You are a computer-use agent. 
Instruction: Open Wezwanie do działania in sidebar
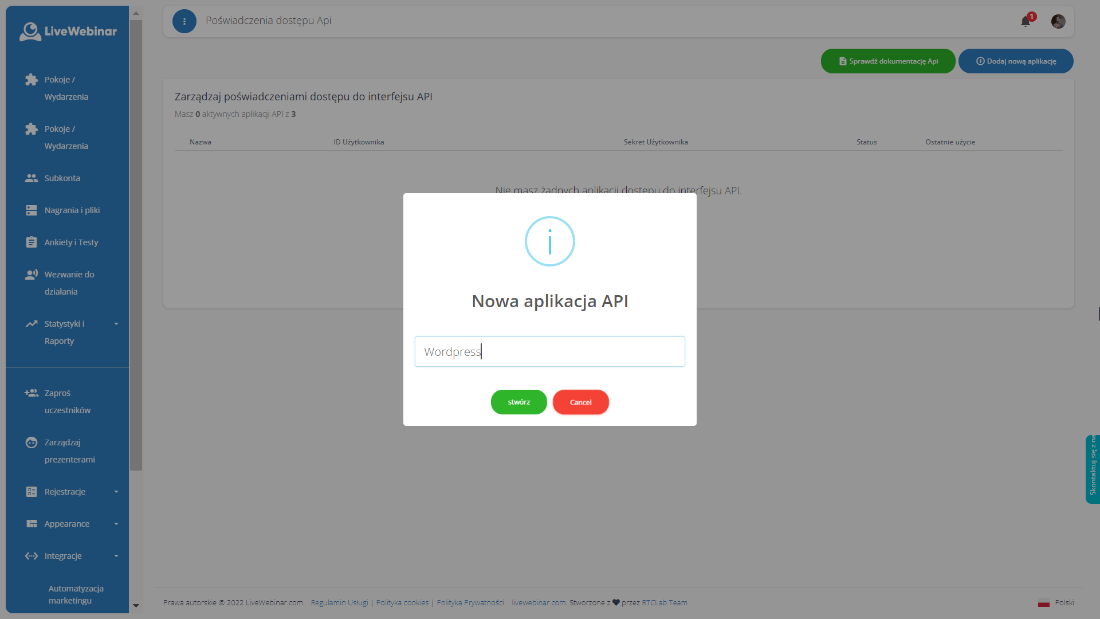(x=68, y=283)
